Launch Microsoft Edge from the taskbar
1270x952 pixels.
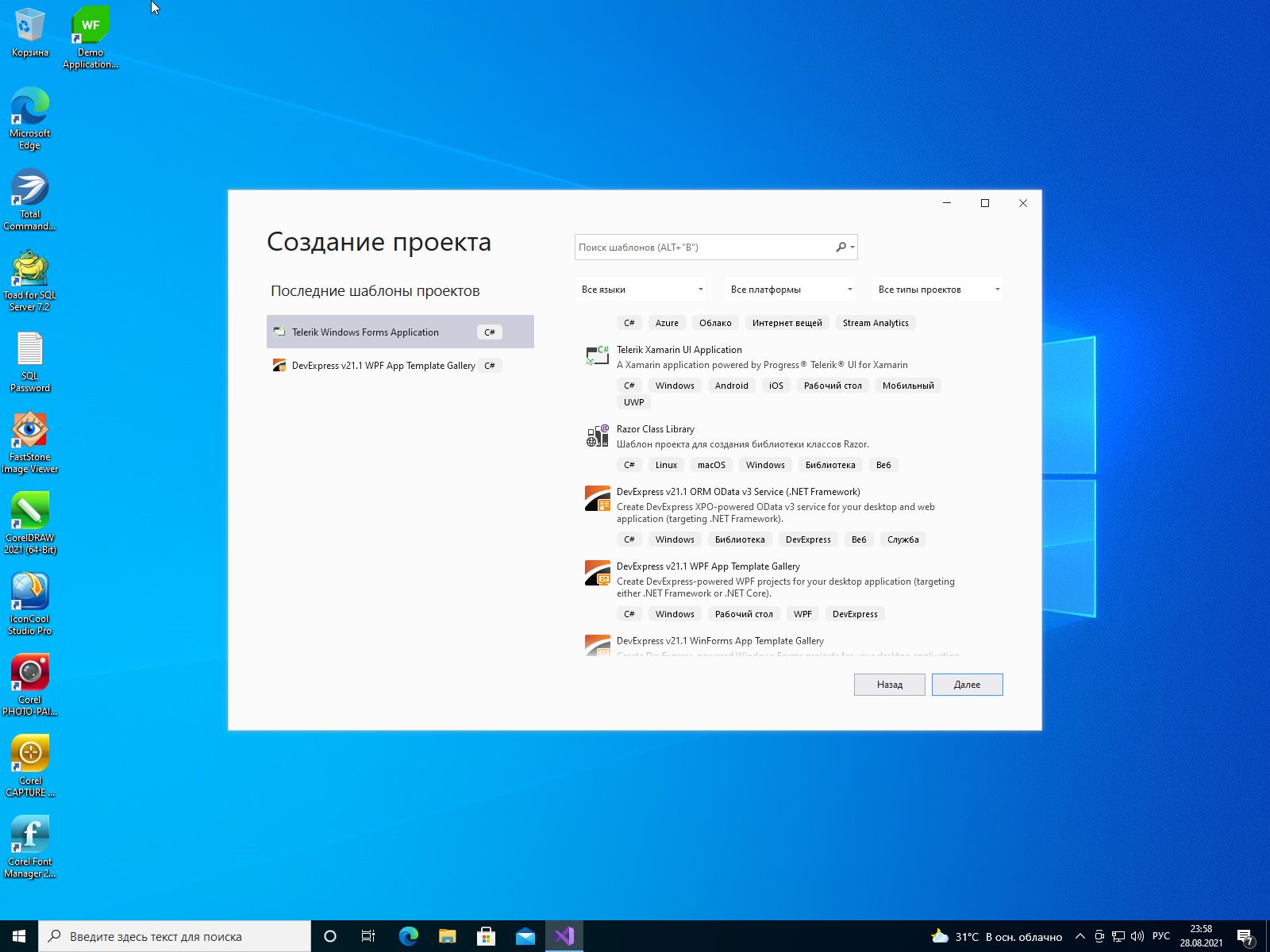coord(408,936)
